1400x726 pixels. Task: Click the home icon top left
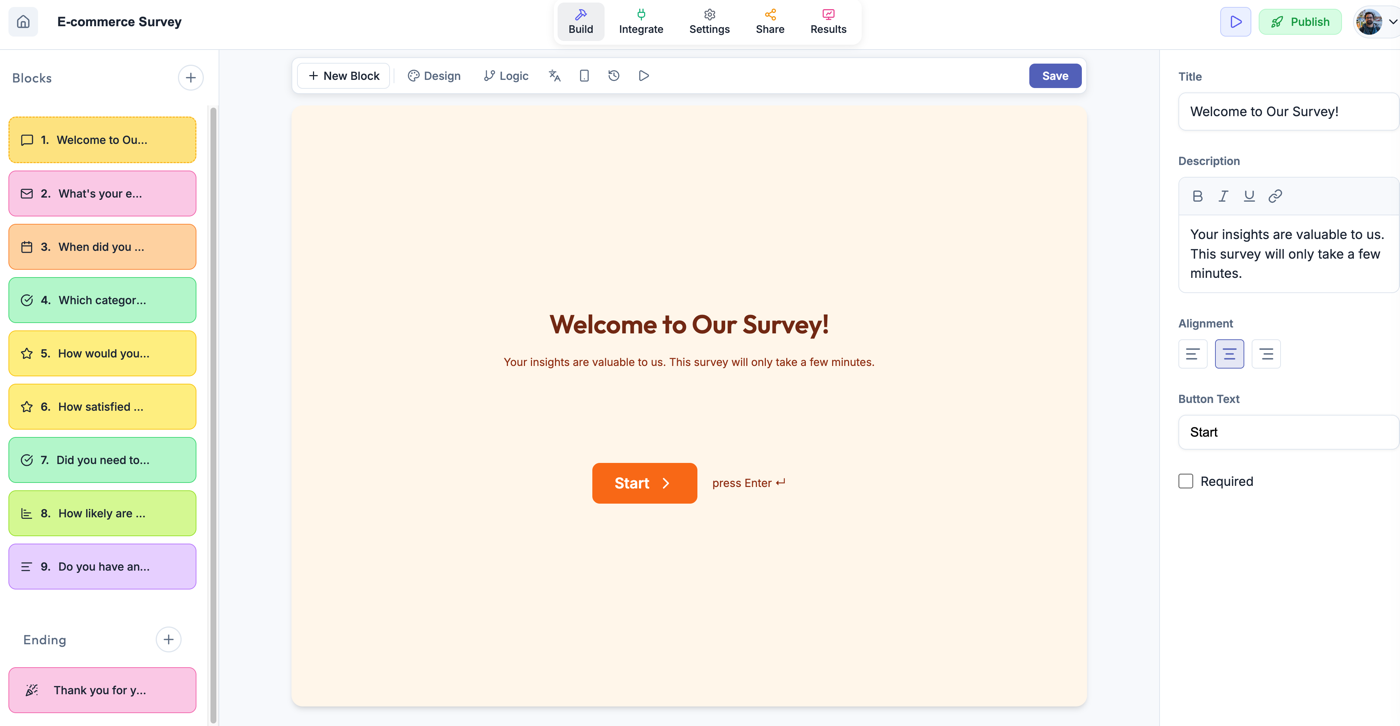tap(22, 21)
